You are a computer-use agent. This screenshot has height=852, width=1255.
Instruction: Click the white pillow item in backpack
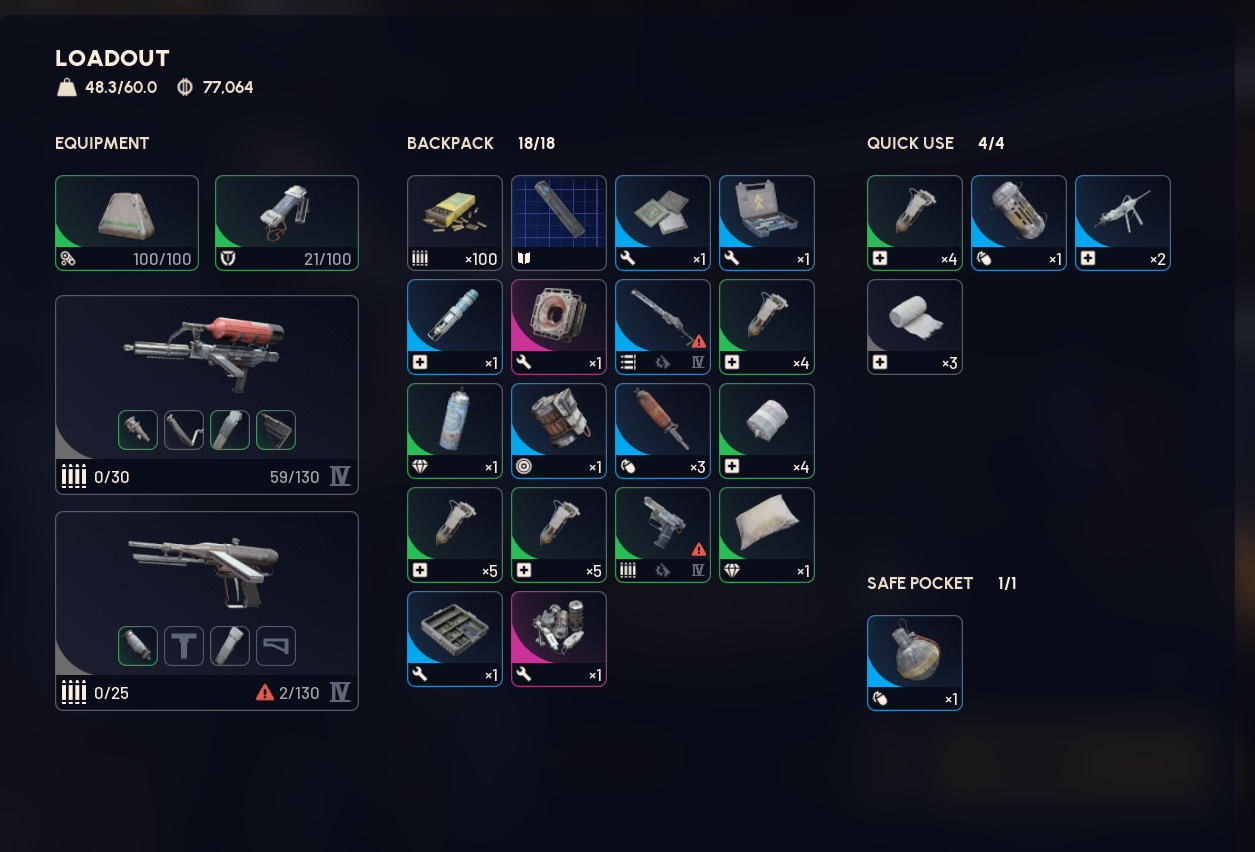point(767,535)
